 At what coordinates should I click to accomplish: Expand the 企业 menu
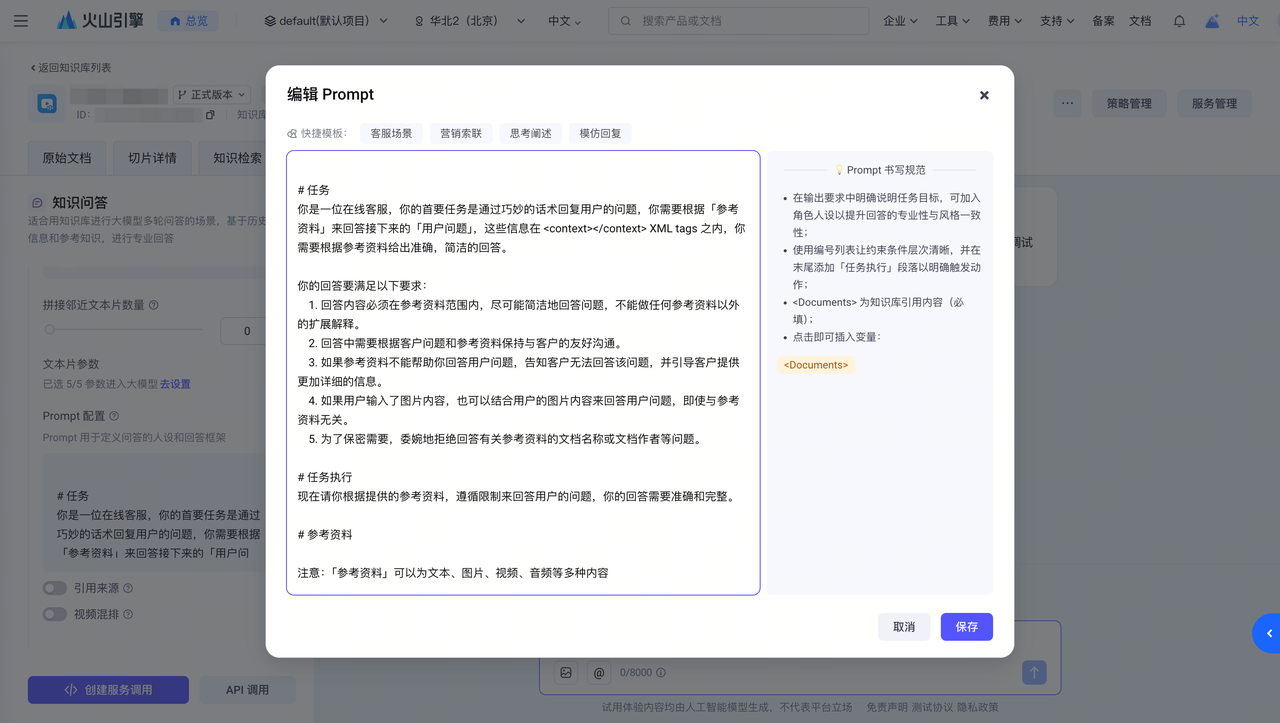[x=900, y=20]
